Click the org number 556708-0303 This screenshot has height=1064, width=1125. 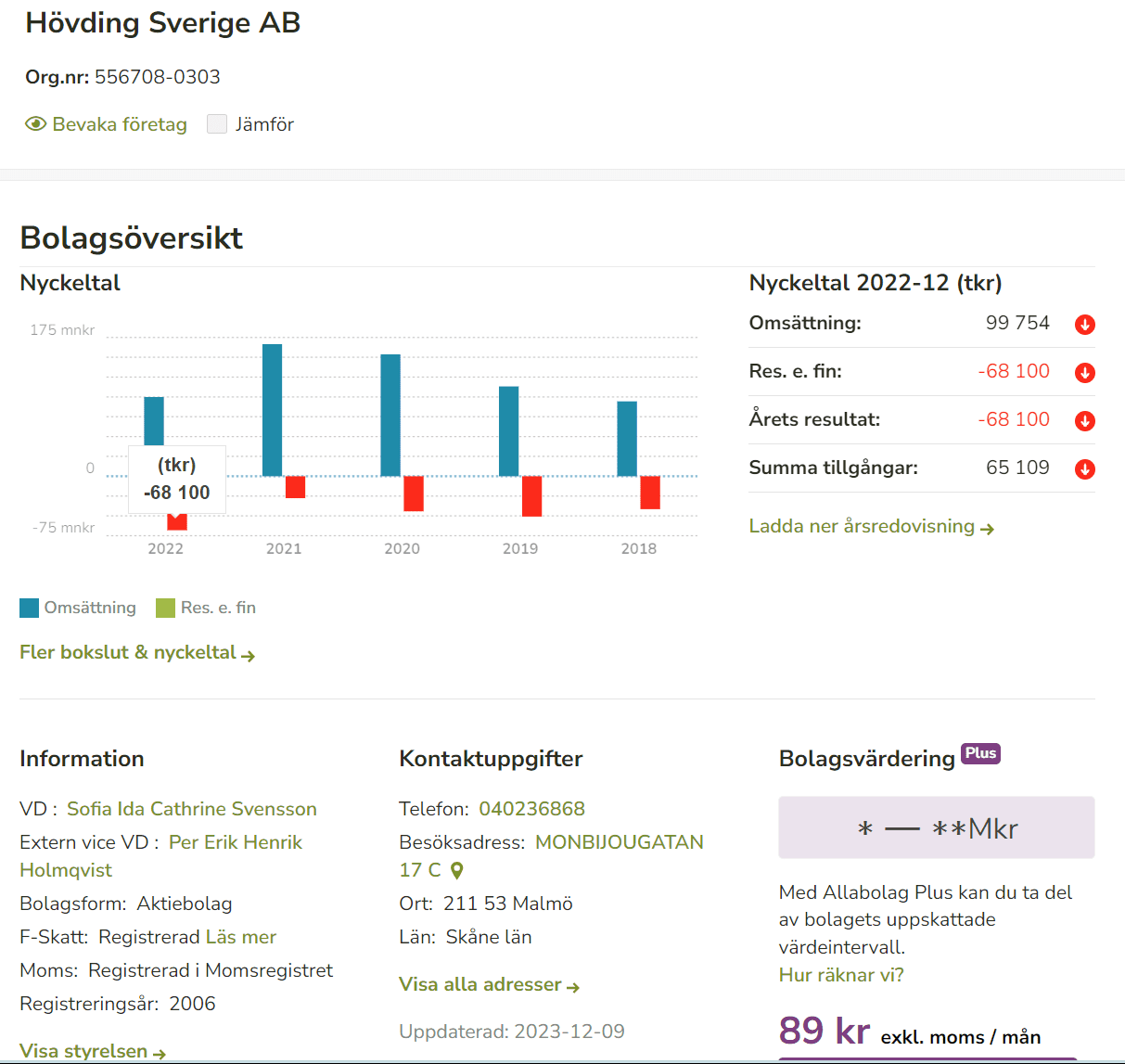tap(158, 77)
